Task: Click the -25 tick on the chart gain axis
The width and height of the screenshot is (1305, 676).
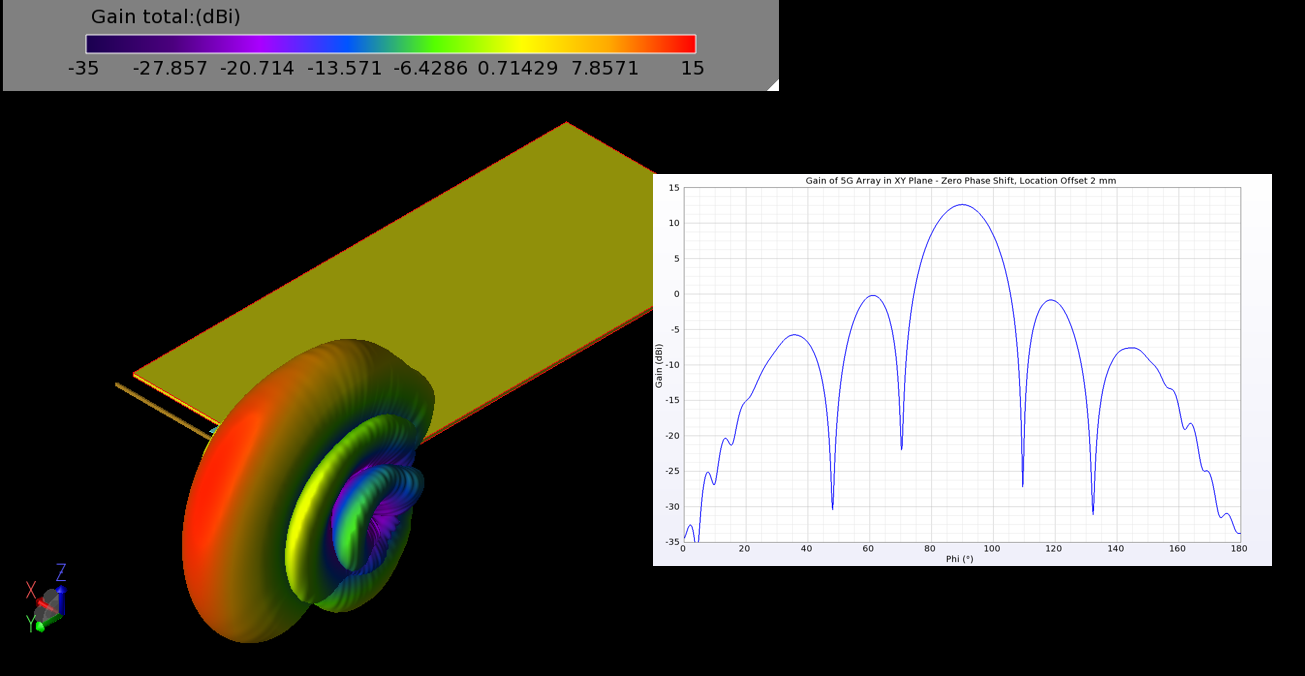Action: coord(672,471)
